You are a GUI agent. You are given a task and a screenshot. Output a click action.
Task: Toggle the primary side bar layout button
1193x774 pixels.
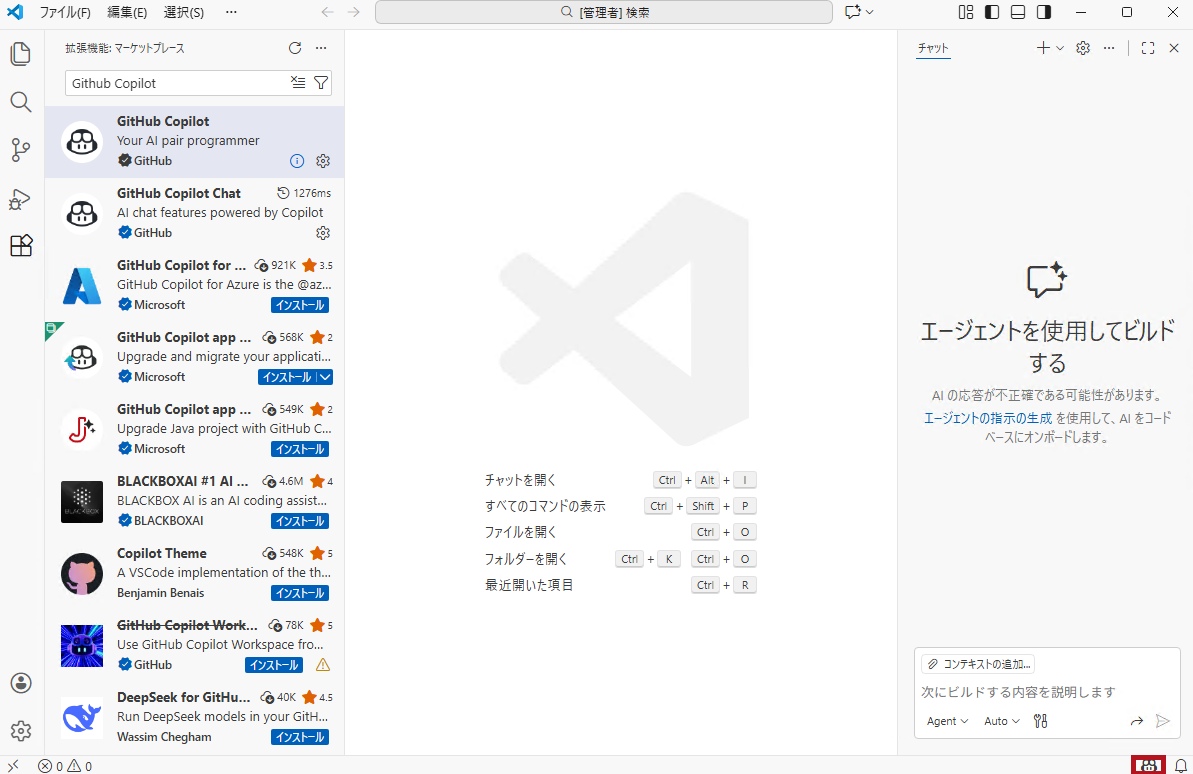click(992, 12)
